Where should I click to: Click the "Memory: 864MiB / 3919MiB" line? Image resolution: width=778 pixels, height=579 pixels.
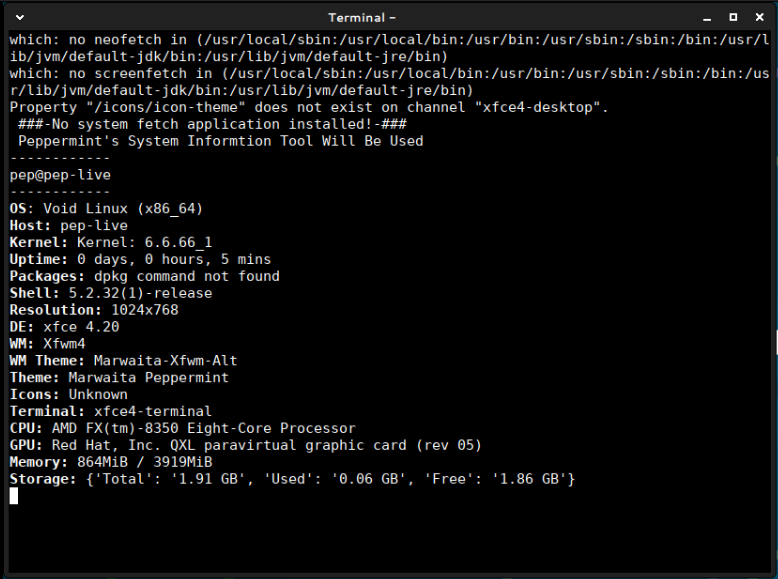[110, 462]
